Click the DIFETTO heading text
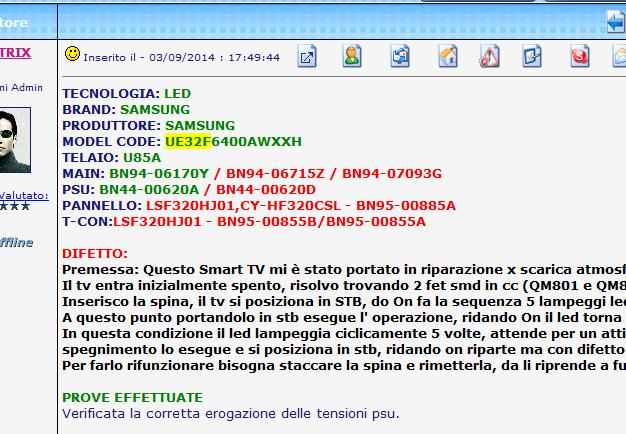 [95, 254]
